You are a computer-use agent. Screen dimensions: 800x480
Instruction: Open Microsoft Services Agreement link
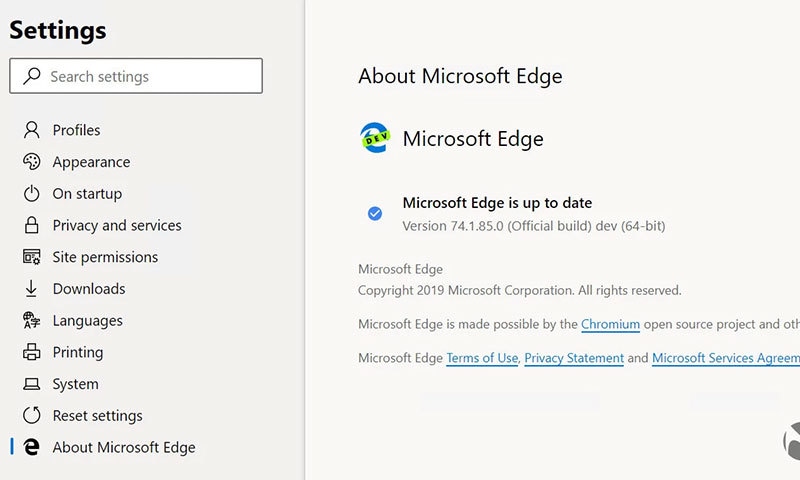click(726, 358)
